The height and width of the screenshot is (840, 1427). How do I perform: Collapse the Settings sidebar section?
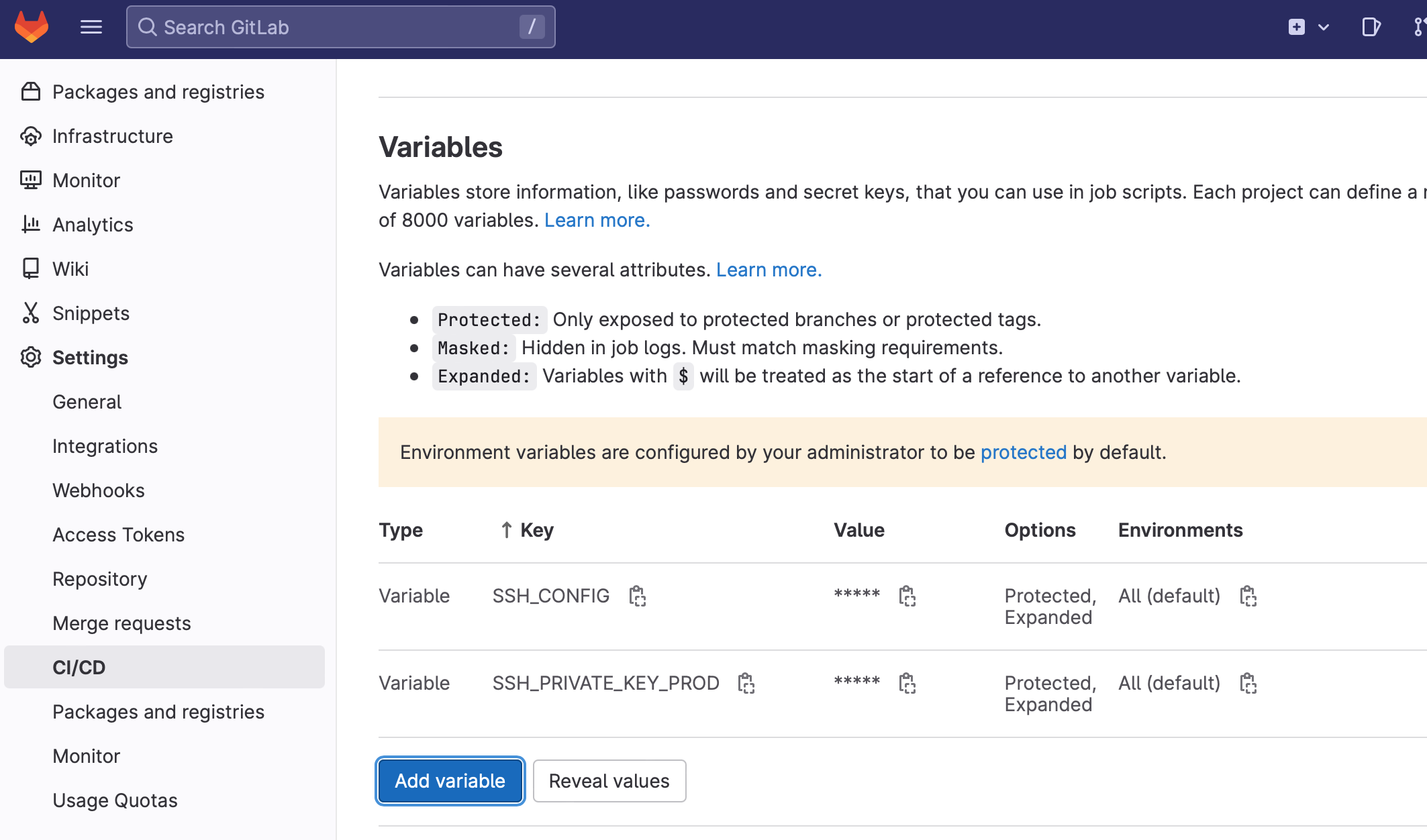tap(90, 358)
